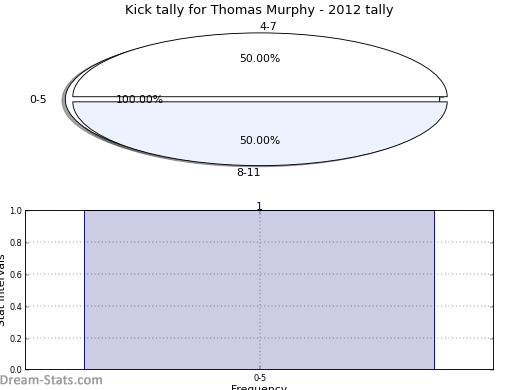This screenshot has height=390, width=520.
Task: Click the bar value label 1
Action: click(x=259, y=206)
